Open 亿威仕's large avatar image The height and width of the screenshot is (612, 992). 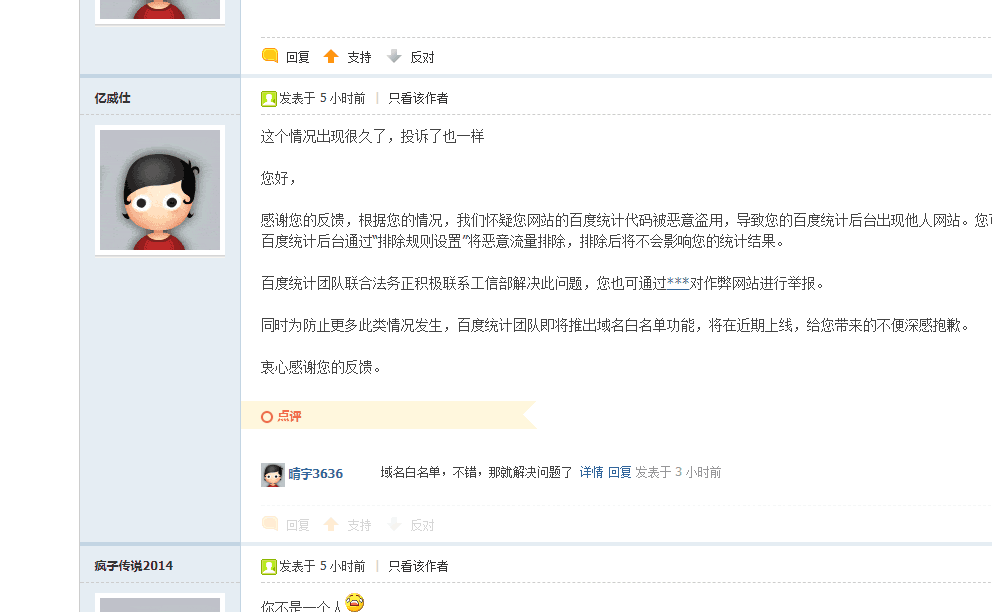[x=160, y=190]
